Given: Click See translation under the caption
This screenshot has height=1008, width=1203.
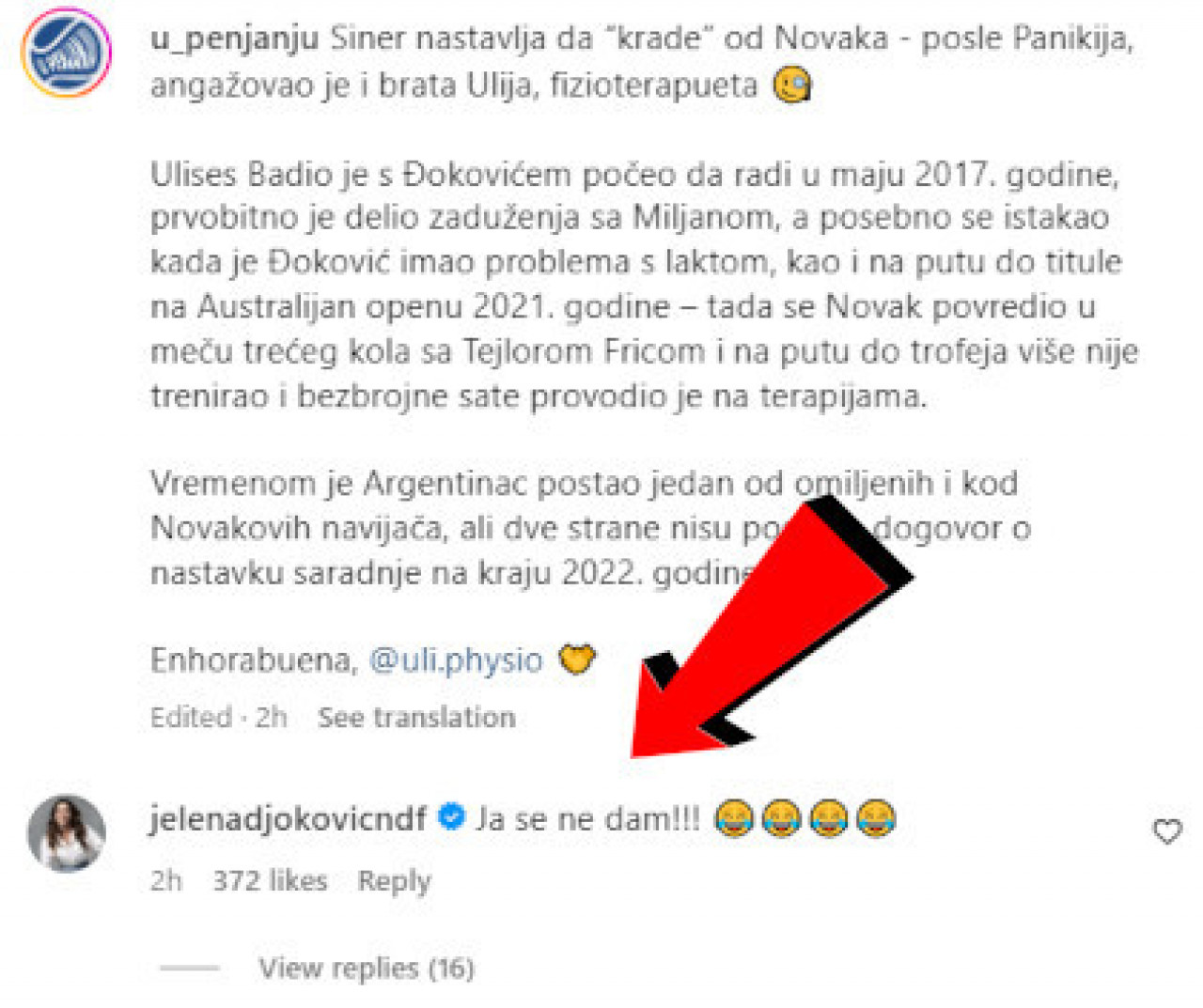Looking at the screenshot, I should coord(416,718).
